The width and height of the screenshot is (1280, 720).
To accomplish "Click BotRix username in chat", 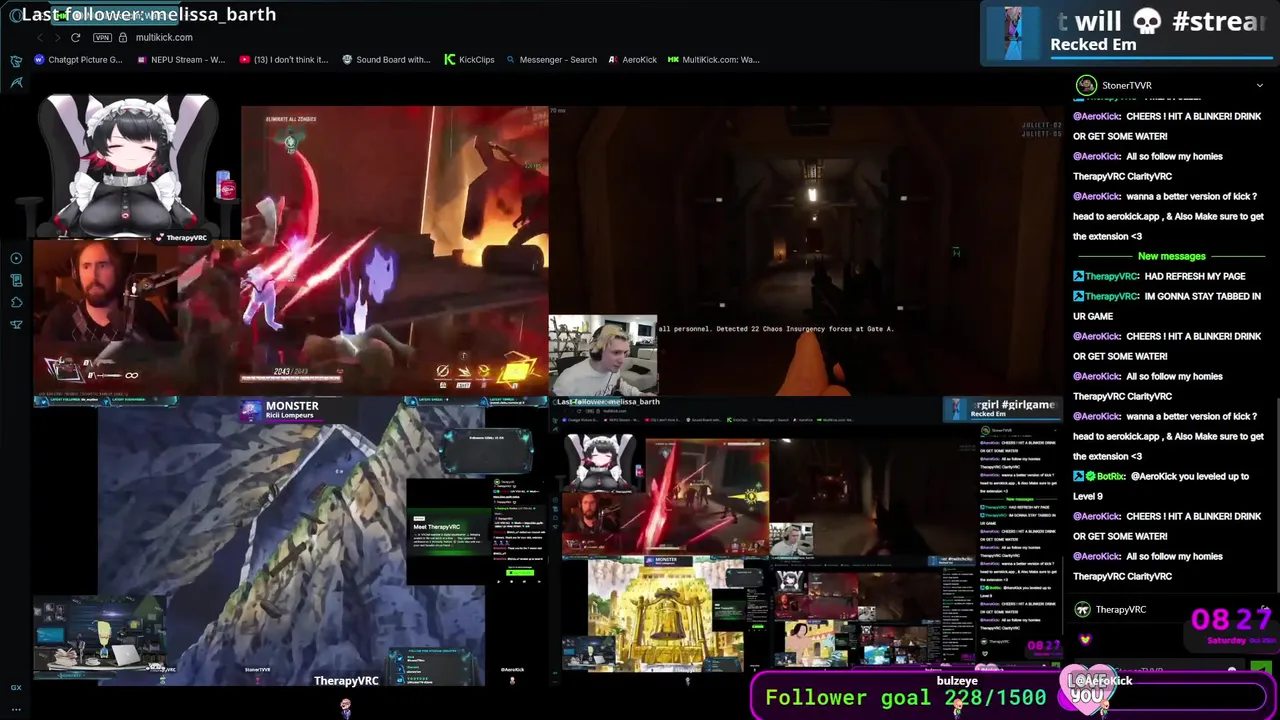I will (x=1110, y=476).
